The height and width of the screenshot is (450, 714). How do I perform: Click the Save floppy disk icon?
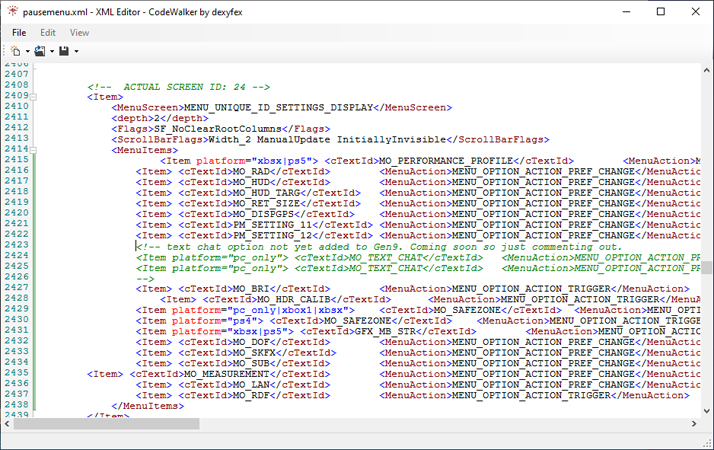[64, 51]
